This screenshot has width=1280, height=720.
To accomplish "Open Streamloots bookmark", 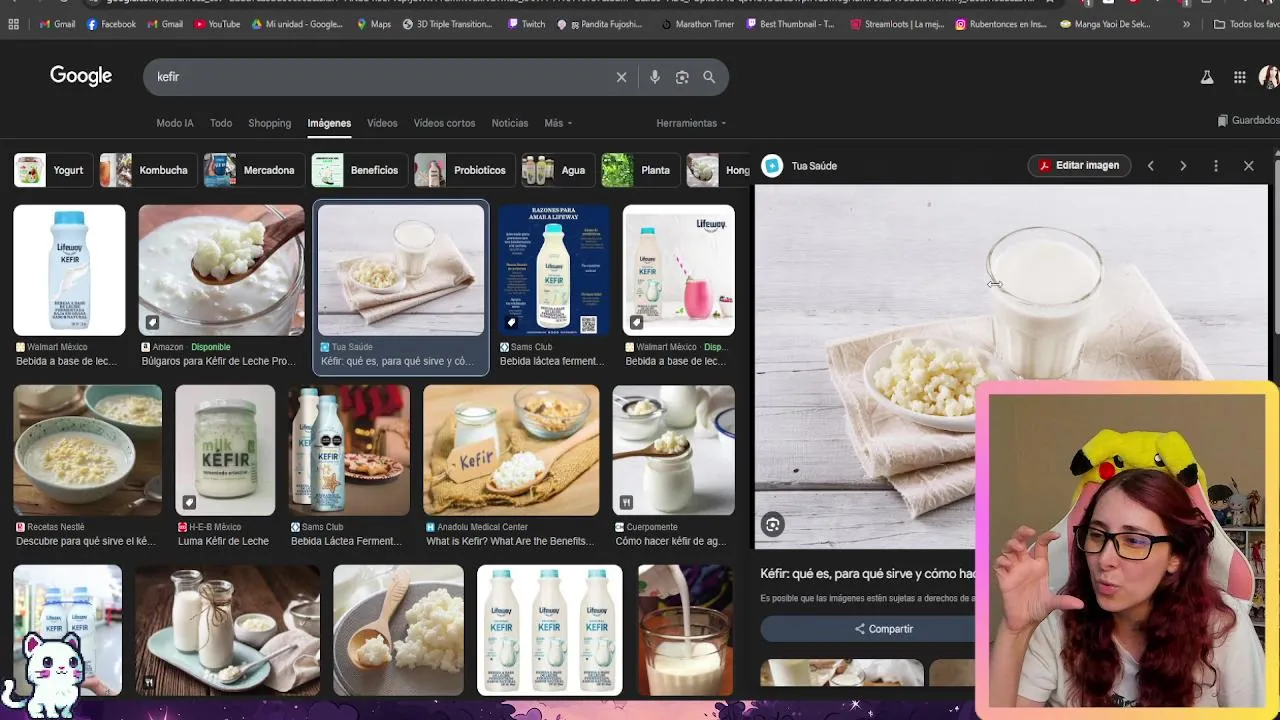I will [897, 24].
